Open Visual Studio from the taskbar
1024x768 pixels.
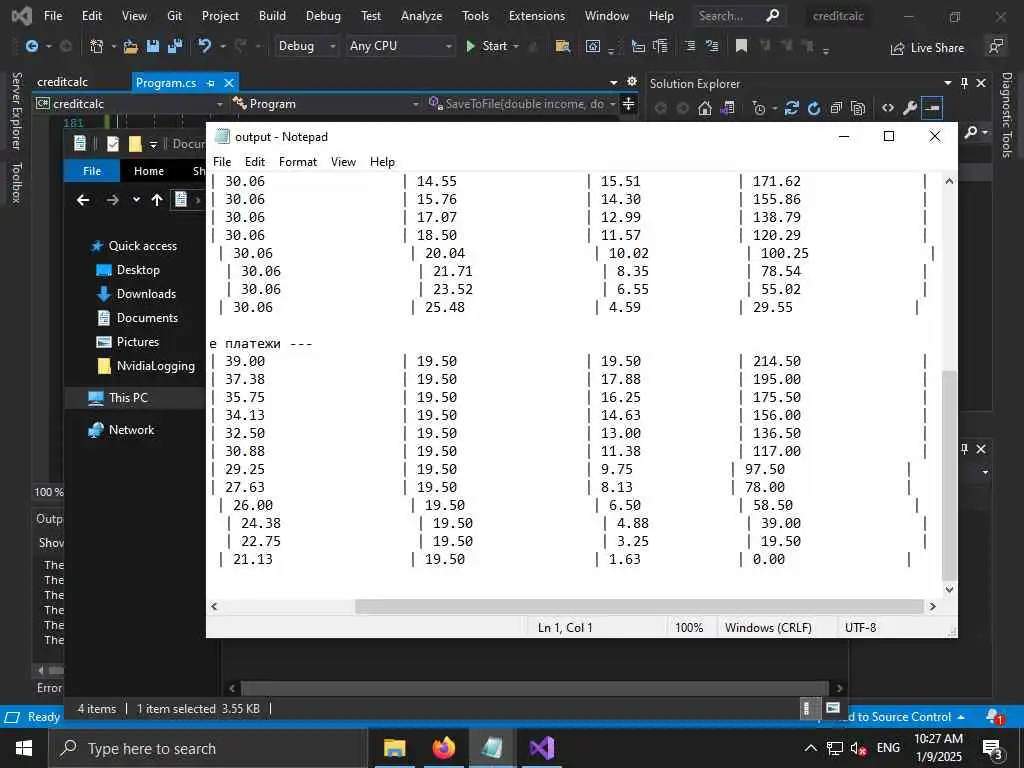[x=541, y=748]
